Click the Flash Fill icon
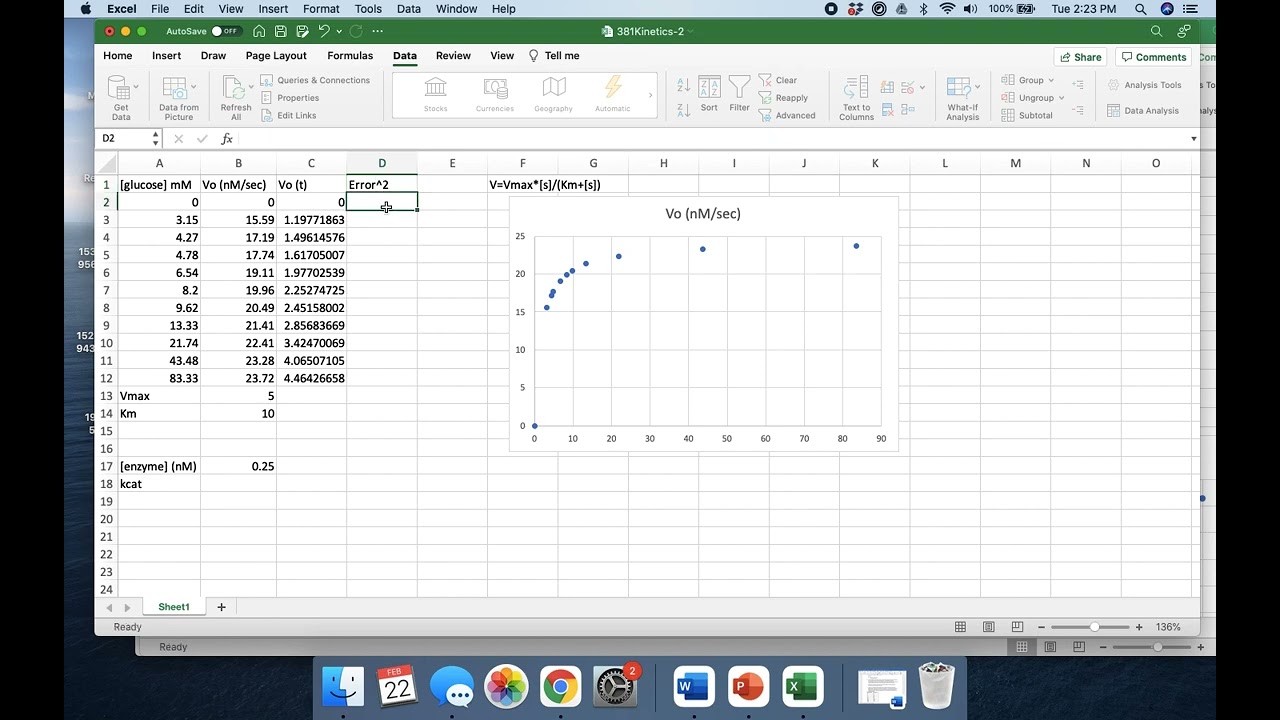Screen dimensions: 1280x720 click(887, 87)
